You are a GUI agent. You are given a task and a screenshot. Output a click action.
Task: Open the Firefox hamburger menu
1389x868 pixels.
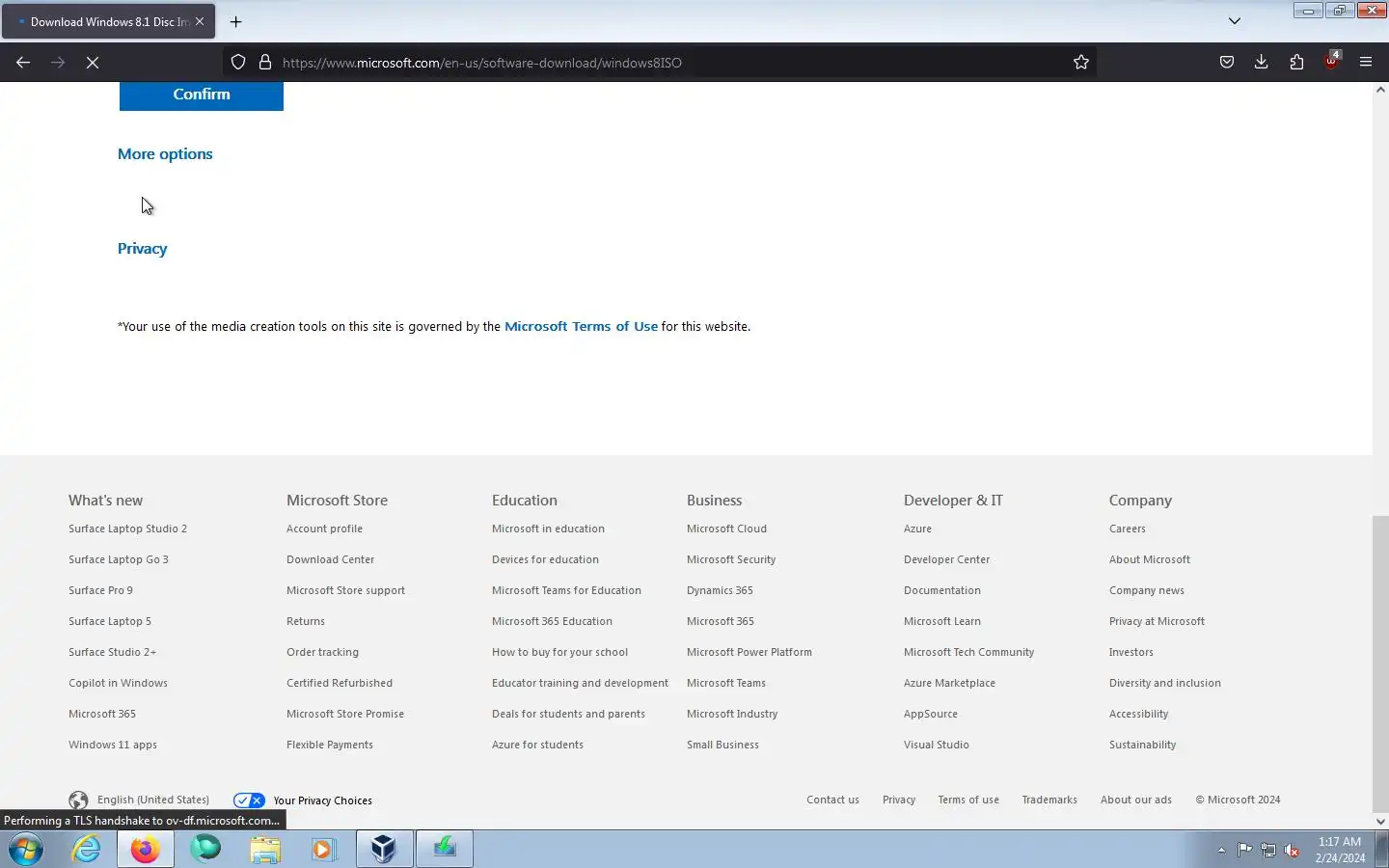coord(1366,62)
